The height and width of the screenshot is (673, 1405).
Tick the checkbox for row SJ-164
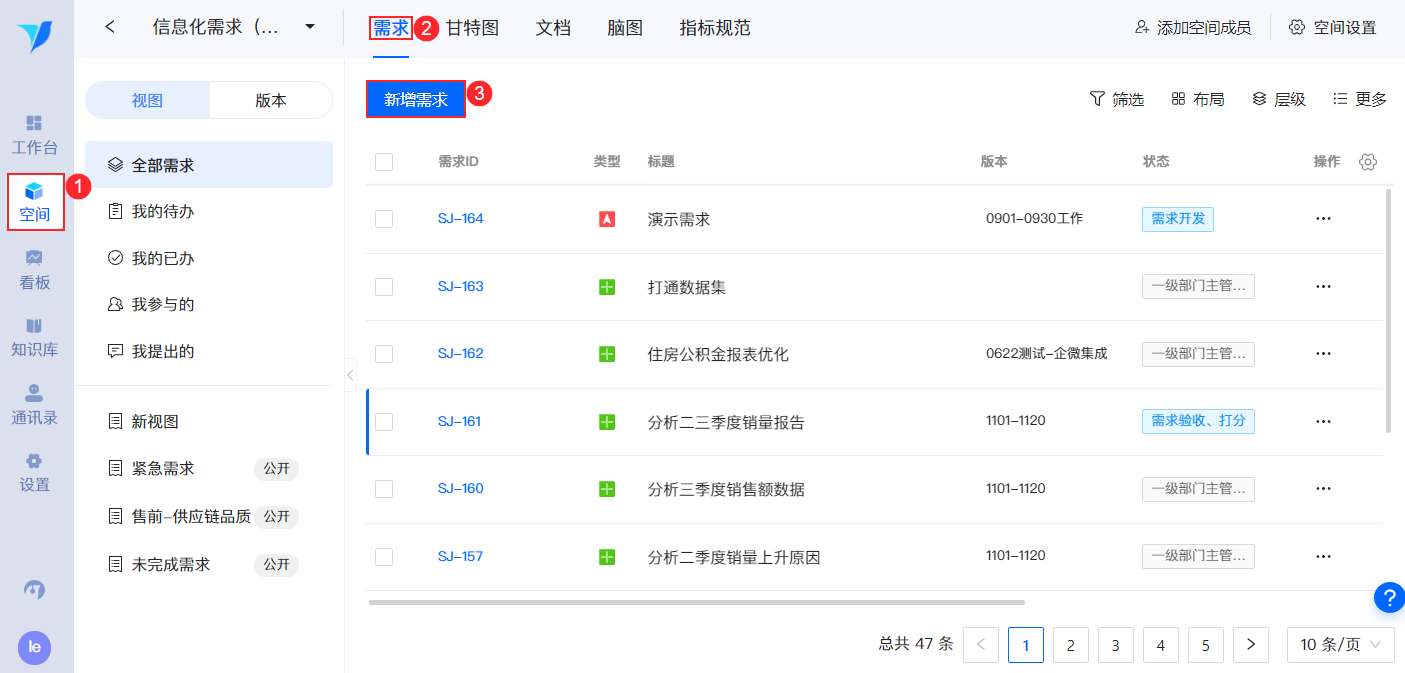[384, 219]
